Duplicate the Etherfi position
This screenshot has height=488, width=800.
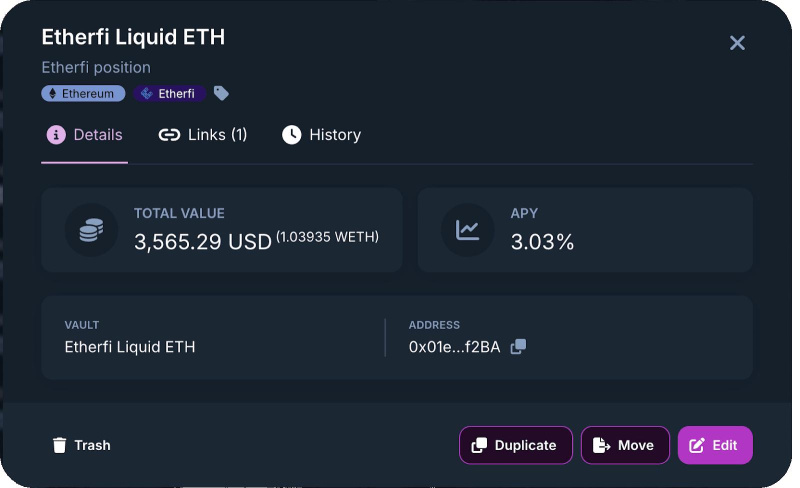click(x=515, y=445)
